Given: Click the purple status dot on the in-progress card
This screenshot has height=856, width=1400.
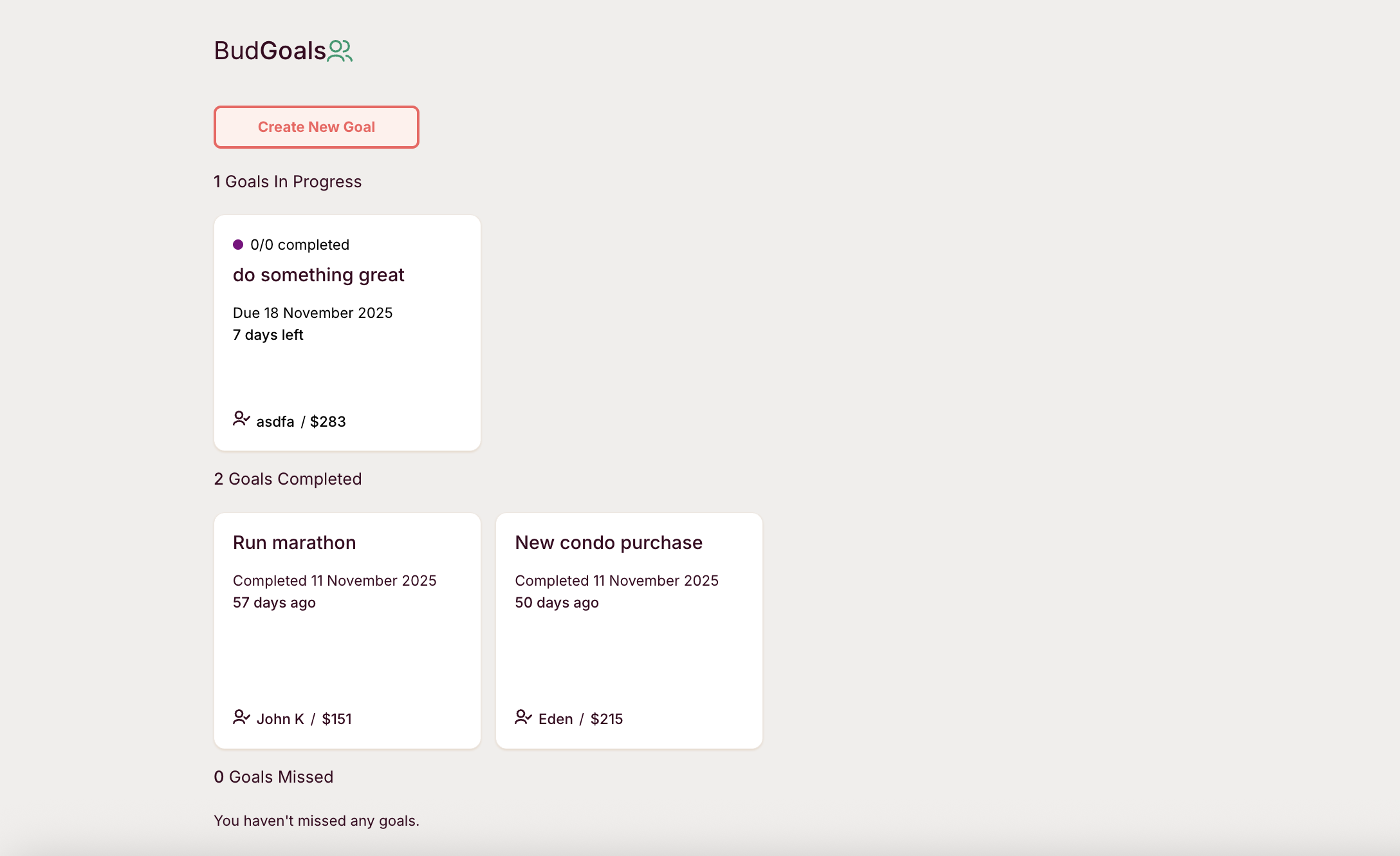Looking at the screenshot, I should pos(239,243).
